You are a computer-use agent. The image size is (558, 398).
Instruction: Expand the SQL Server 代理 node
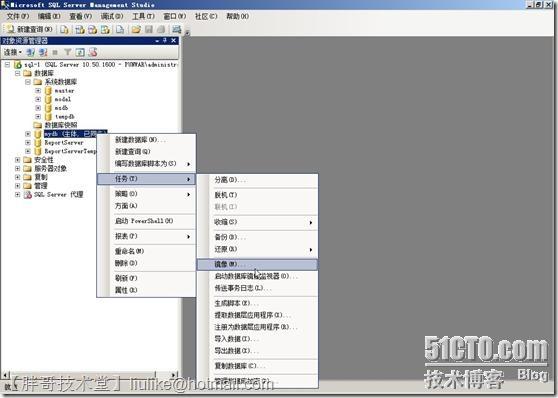pyautogui.click(x=17, y=194)
